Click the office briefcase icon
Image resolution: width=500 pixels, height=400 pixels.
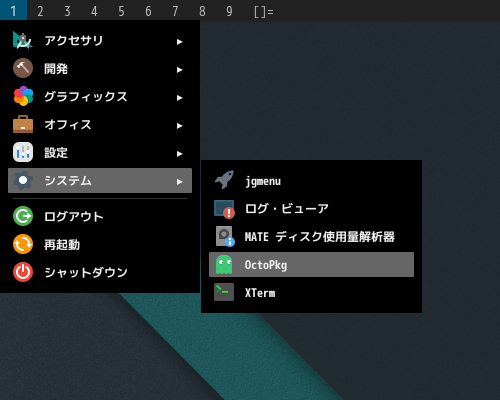click(x=23, y=124)
